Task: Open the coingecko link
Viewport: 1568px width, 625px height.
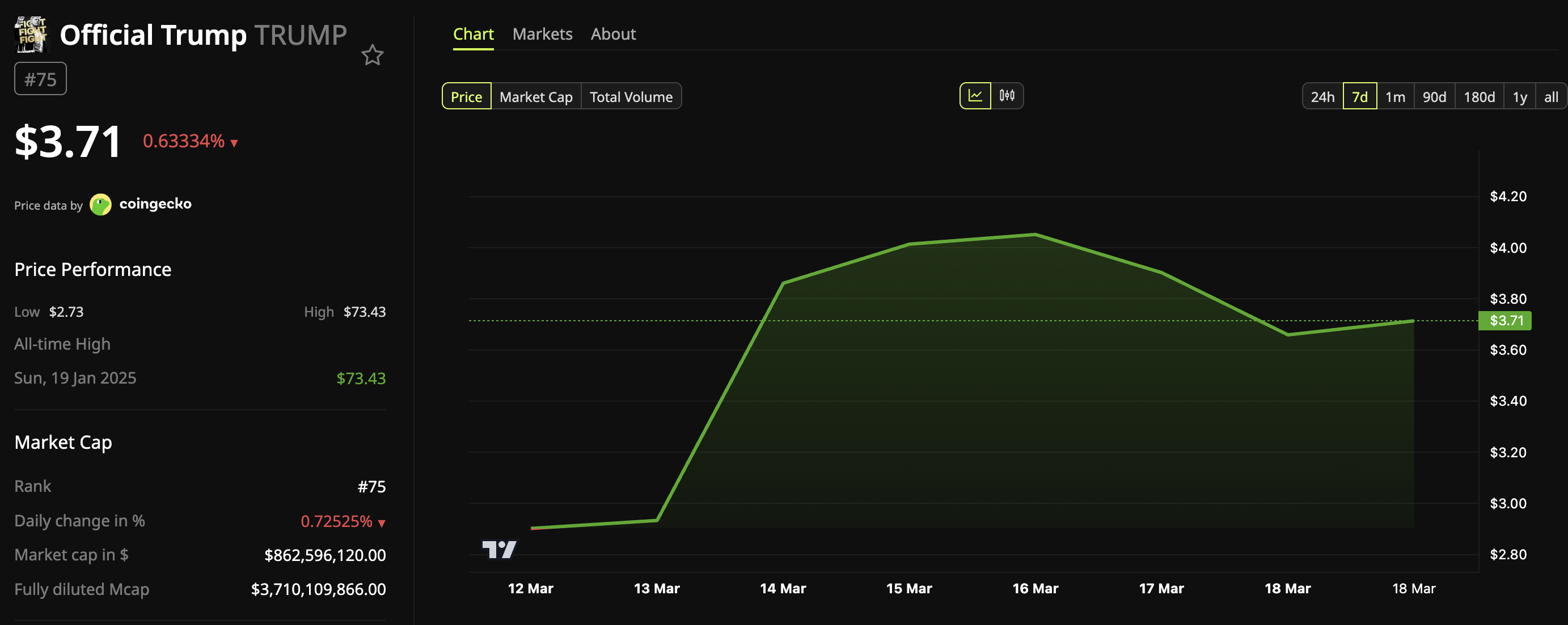Action: click(155, 203)
